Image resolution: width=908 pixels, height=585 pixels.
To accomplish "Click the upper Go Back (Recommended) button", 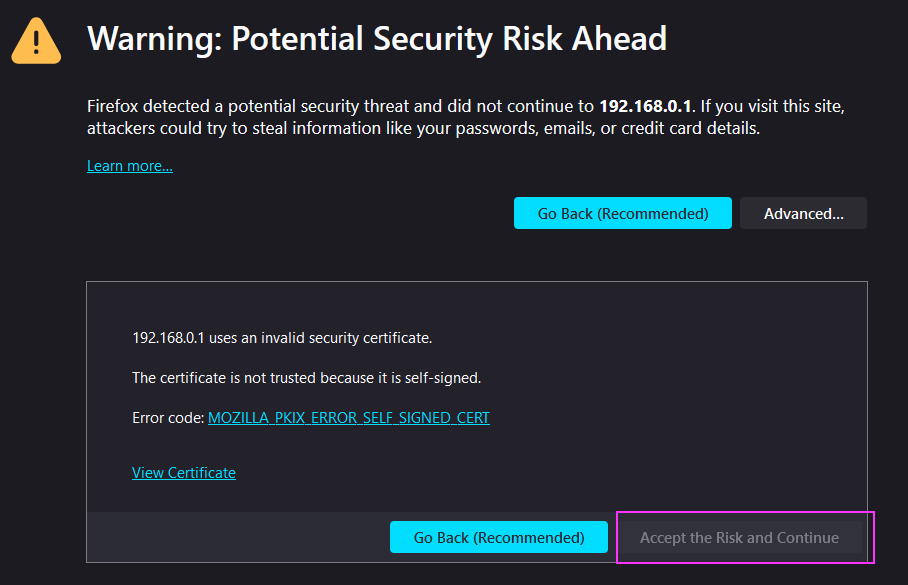I will click(x=623, y=213).
